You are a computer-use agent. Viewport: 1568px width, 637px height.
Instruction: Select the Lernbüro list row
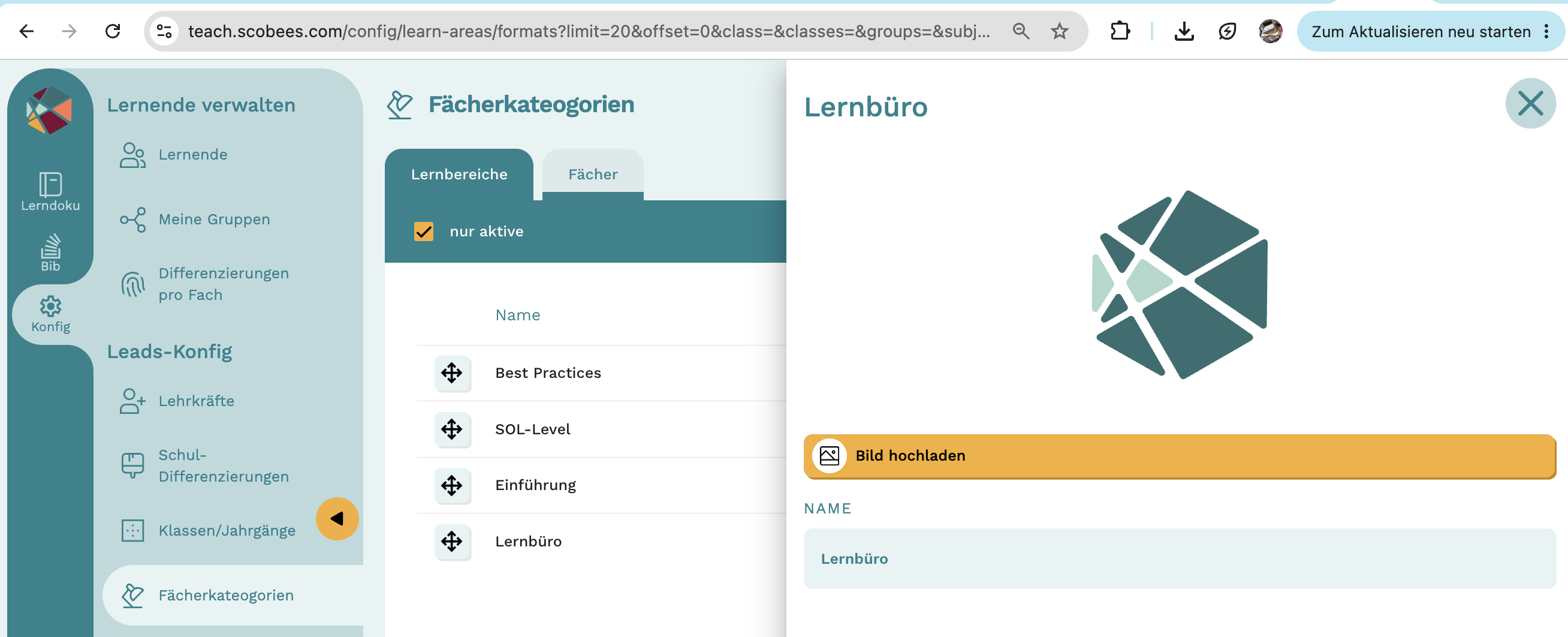(x=601, y=542)
